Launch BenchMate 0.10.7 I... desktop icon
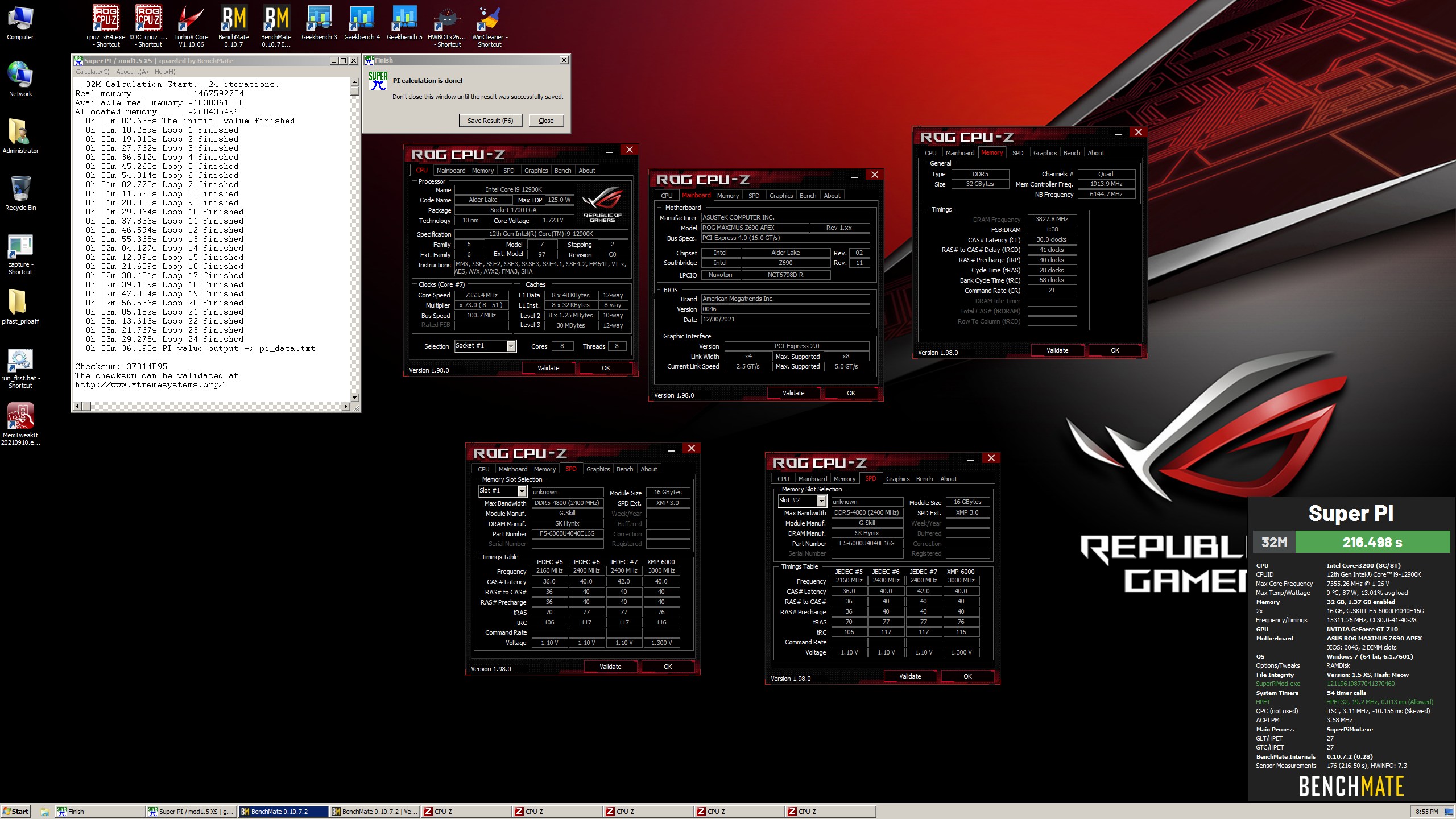 pyautogui.click(x=276, y=26)
